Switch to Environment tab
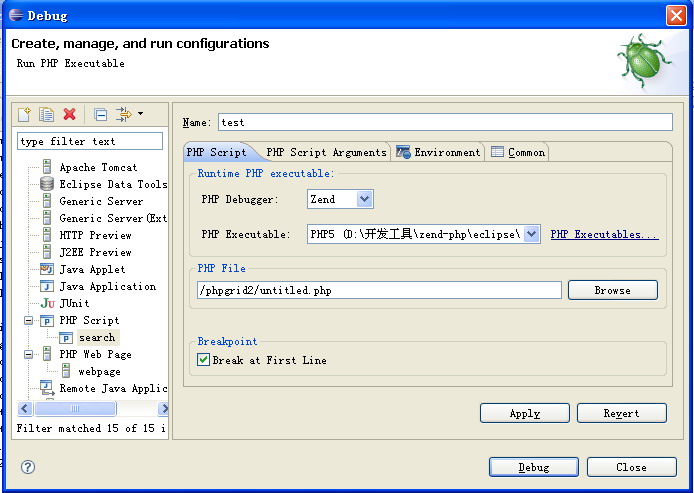The height and width of the screenshot is (493, 694). [x=438, y=152]
